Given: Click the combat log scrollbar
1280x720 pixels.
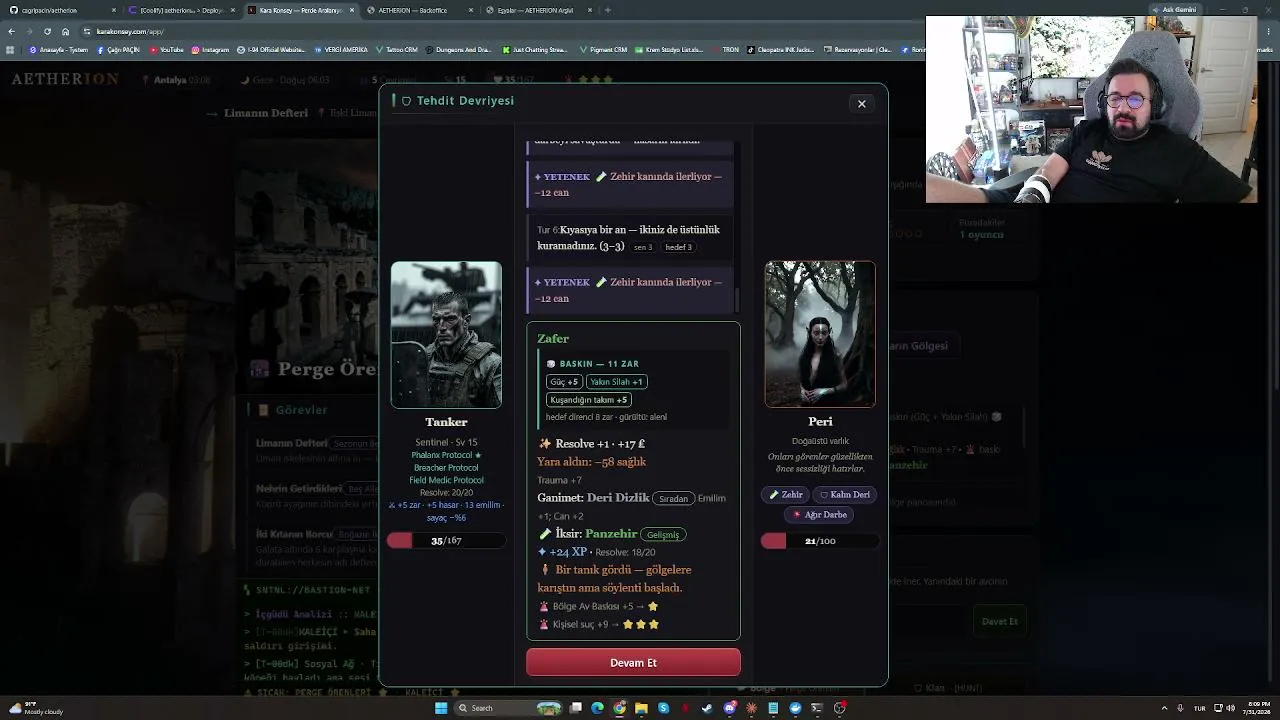Looking at the screenshot, I should (737, 298).
